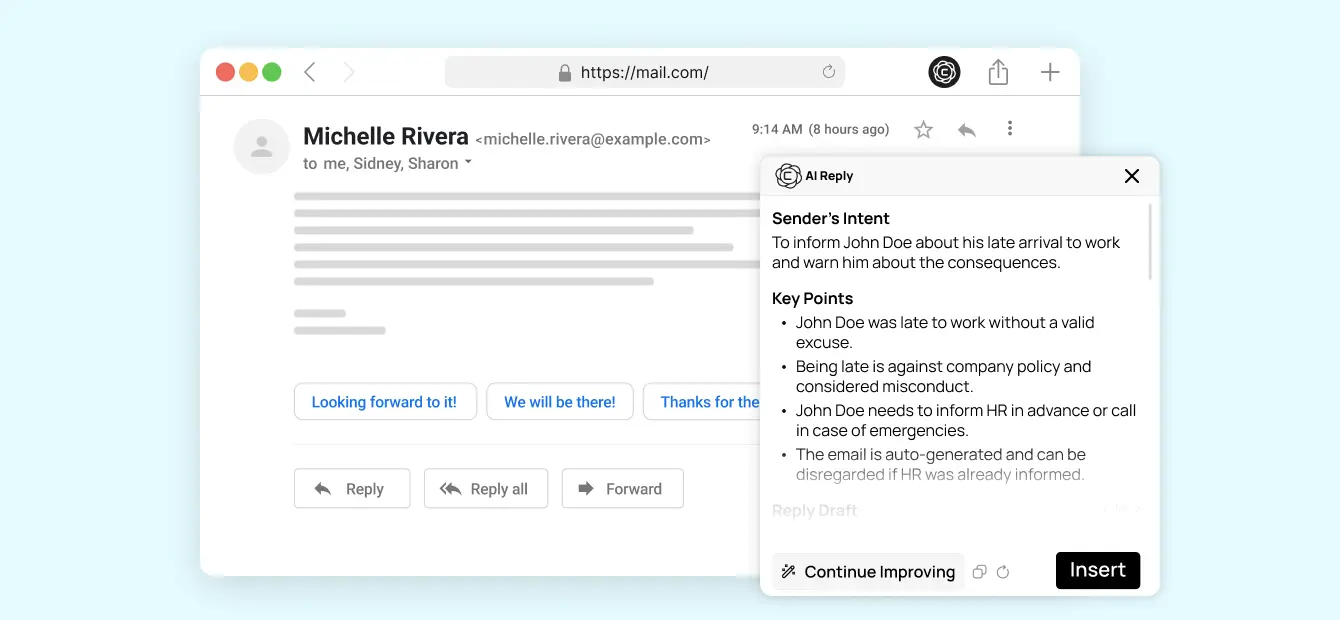
Task: Insert the AI reply draft
Action: tap(1097, 570)
